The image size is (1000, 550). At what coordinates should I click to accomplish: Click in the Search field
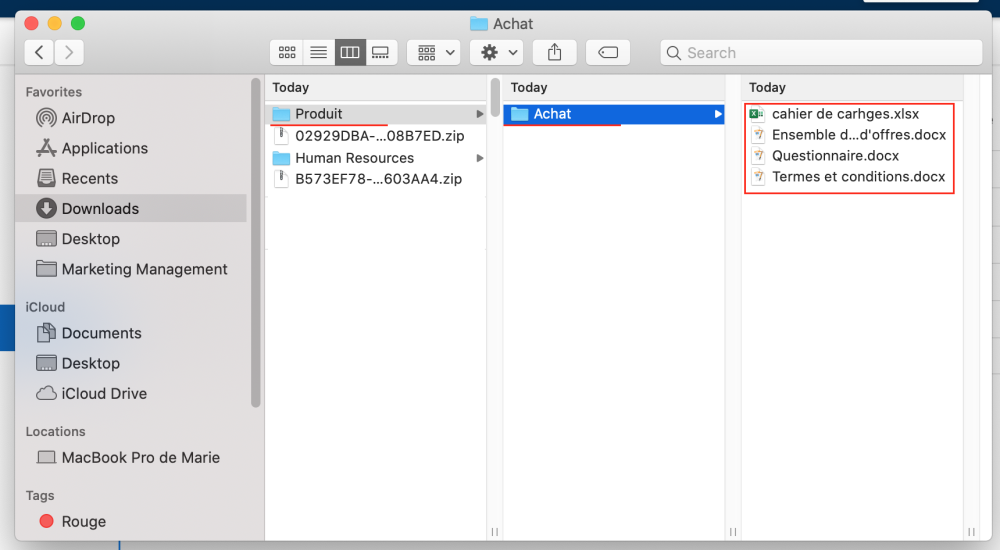821,52
